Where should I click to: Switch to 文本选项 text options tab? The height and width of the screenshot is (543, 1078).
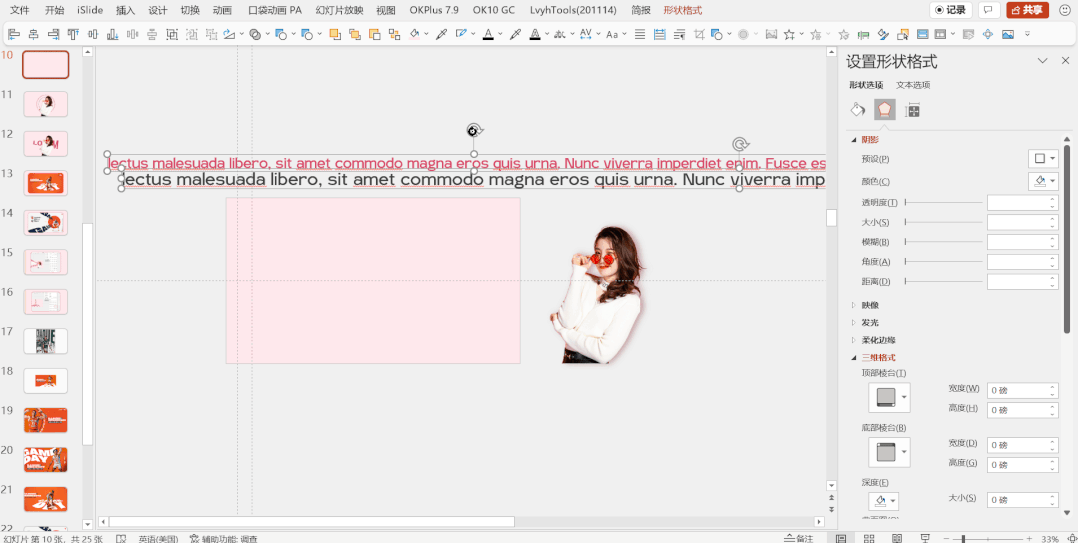(x=913, y=85)
